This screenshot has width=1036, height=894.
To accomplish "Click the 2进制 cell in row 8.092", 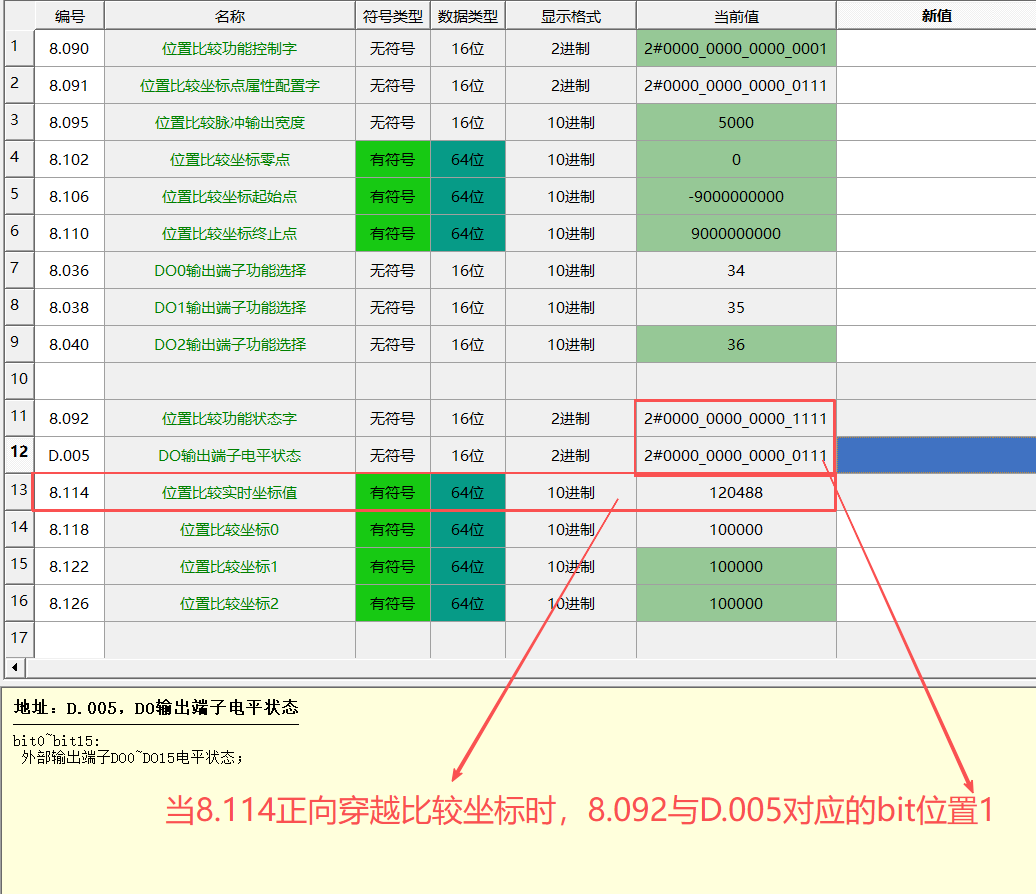I will coord(571,418).
